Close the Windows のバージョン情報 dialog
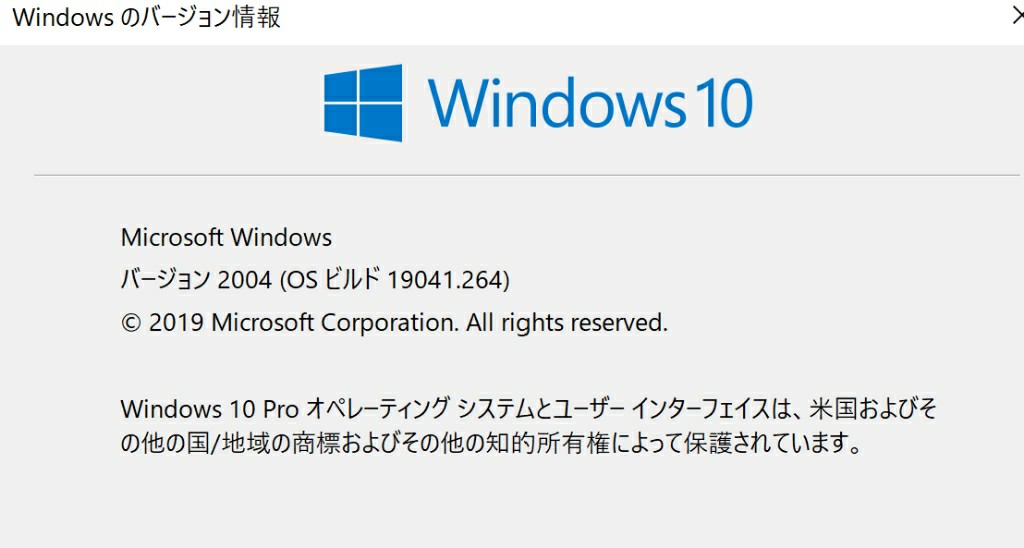The height and width of the screenshot is (548, 1024). (1016, 16)
